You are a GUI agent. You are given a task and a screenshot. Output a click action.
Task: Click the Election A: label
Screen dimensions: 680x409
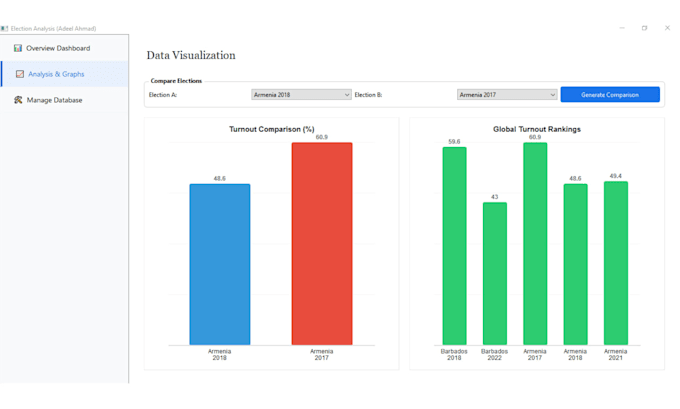point(163,95)
